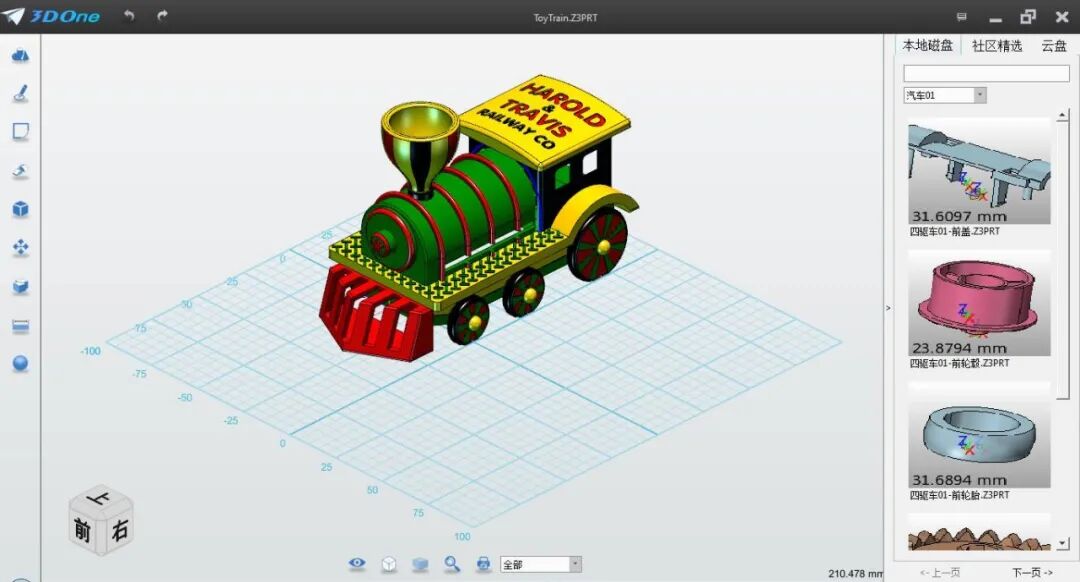Viewport: 1080px width, 582px height.
Task: Open the material sphere color tool
Action: click(20, 364)
